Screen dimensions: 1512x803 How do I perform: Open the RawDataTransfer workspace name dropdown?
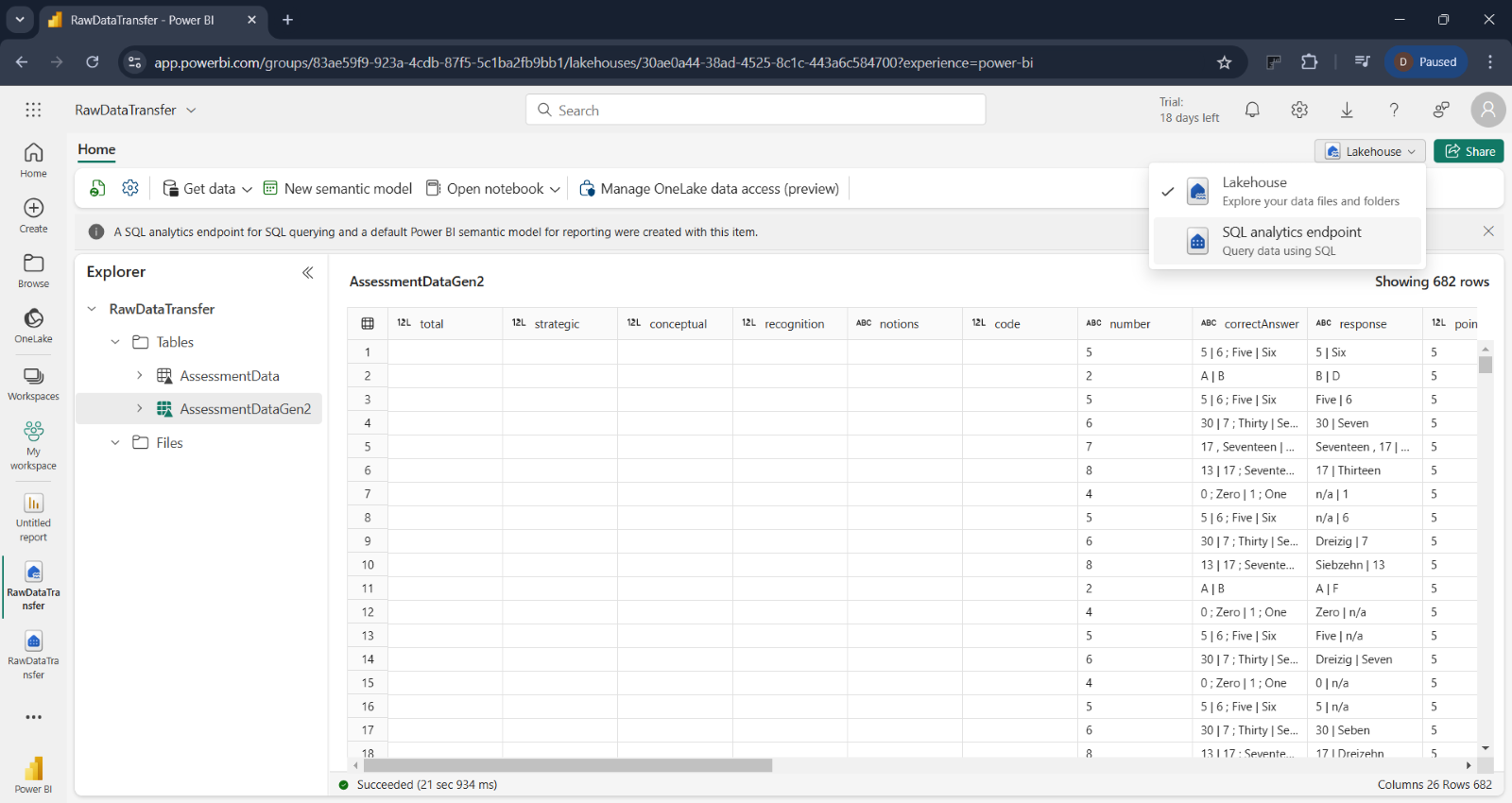point(135,110)
